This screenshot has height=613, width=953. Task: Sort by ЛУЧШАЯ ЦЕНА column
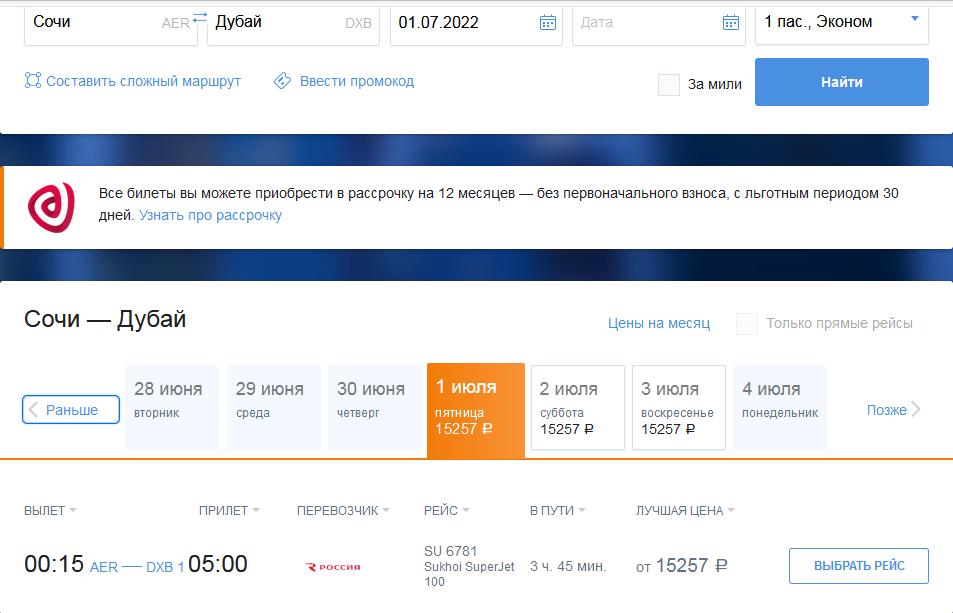coord(684,510)
